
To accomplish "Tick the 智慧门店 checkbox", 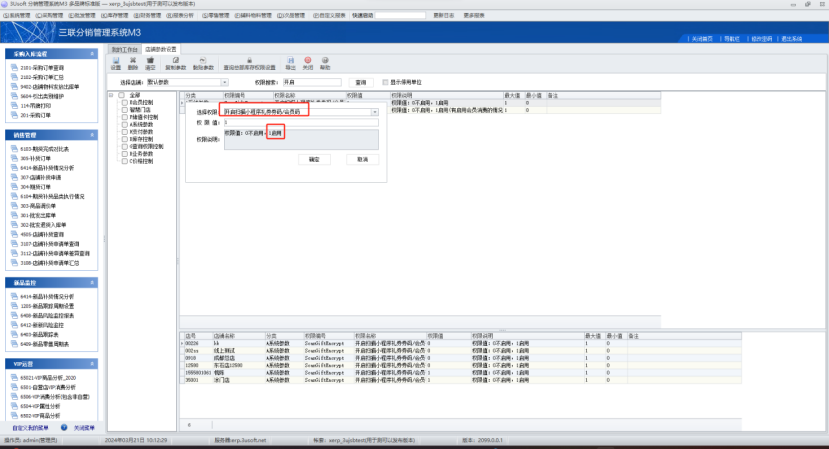I will (x=125, y=110).
